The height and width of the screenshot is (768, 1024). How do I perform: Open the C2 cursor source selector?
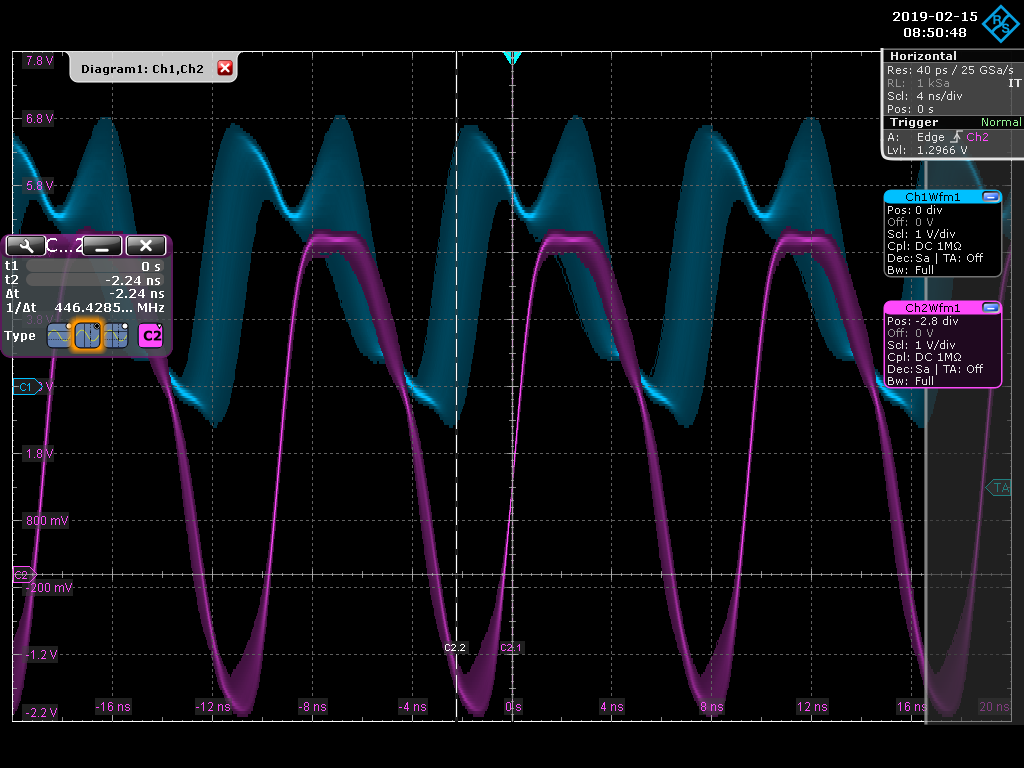(150, 336)
